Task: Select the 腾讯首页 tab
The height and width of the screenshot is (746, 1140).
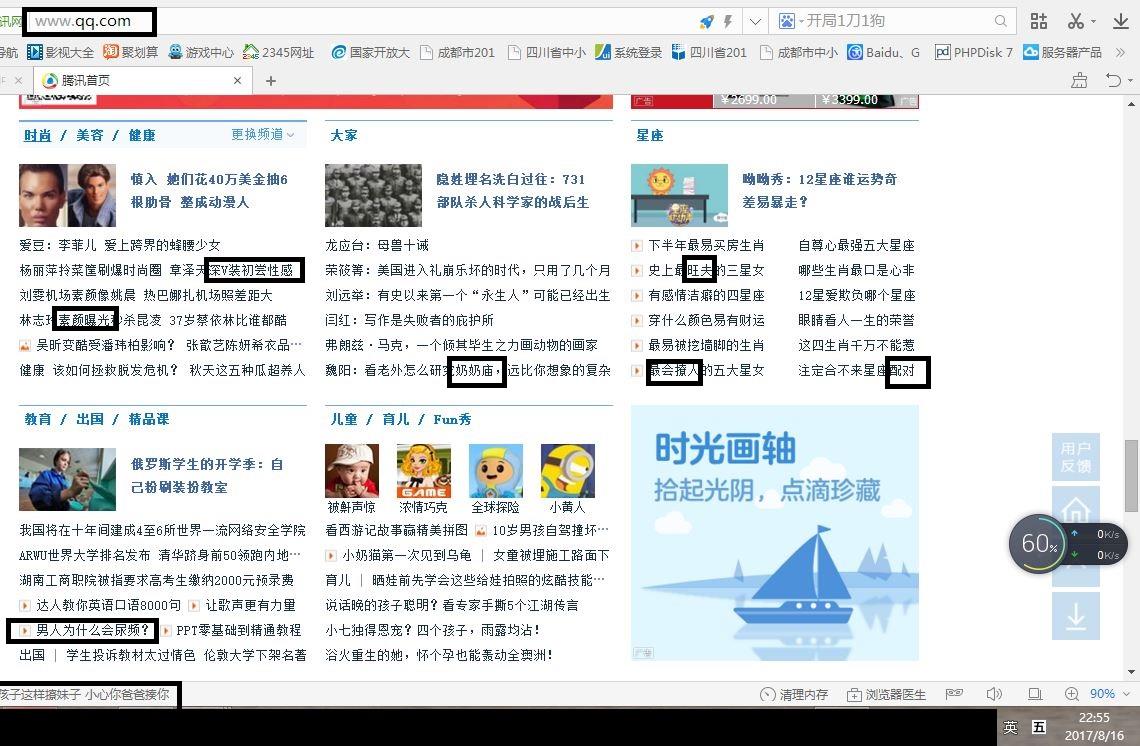Action: click(x=142, y=80)
